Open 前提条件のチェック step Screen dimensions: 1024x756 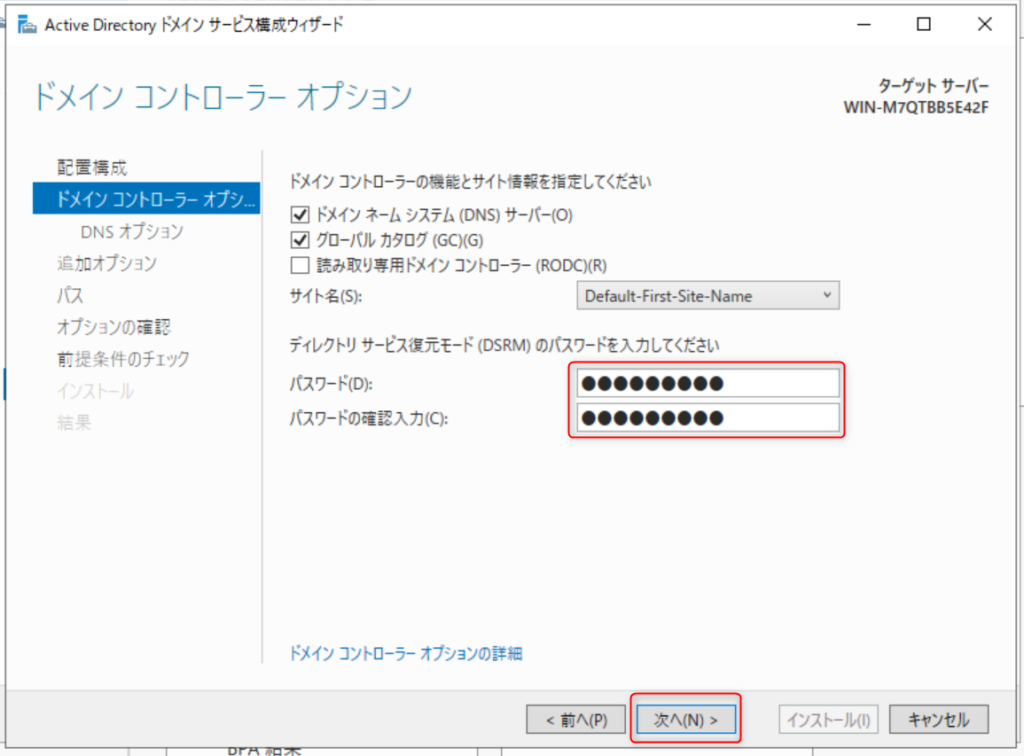coord(122,359)
